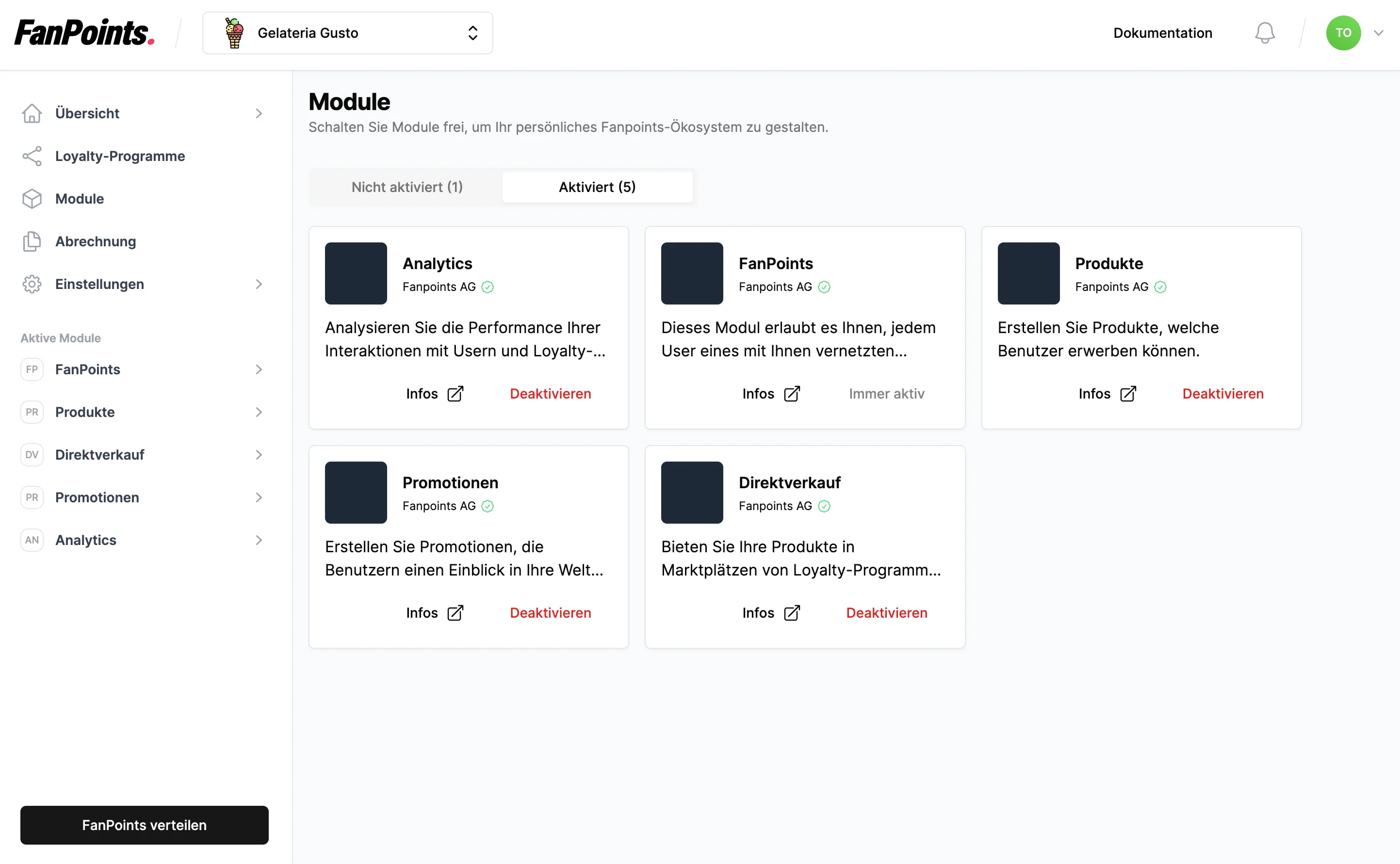This screenshot has height=864, width=1400.
Task: Expand the Übersicht navigation item
Action: pos(259,113)
